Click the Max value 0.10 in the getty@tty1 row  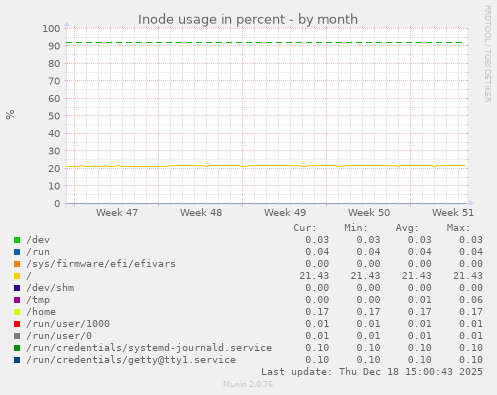471,360
